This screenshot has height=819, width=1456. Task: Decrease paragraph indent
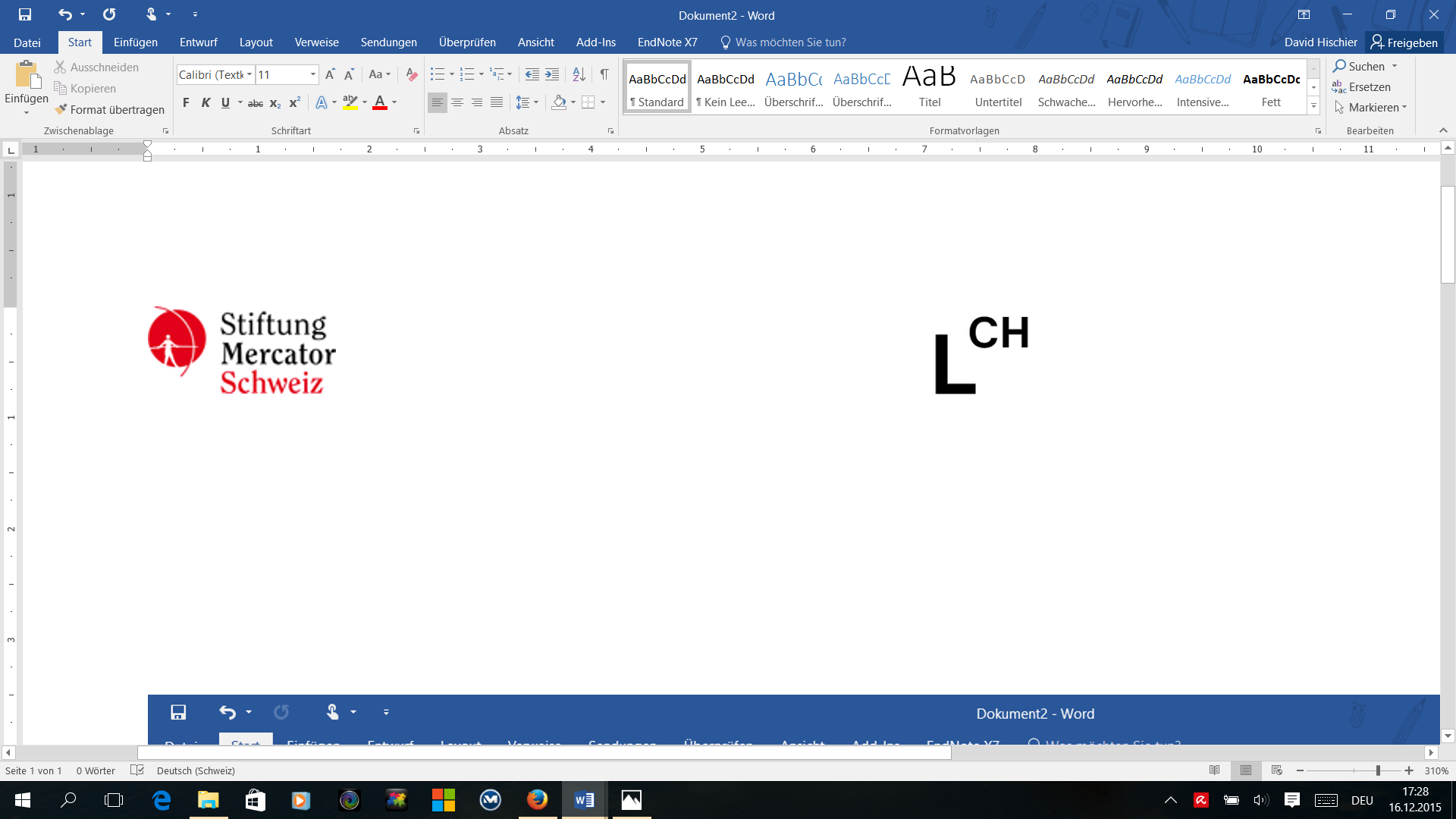tap(532, 74)
